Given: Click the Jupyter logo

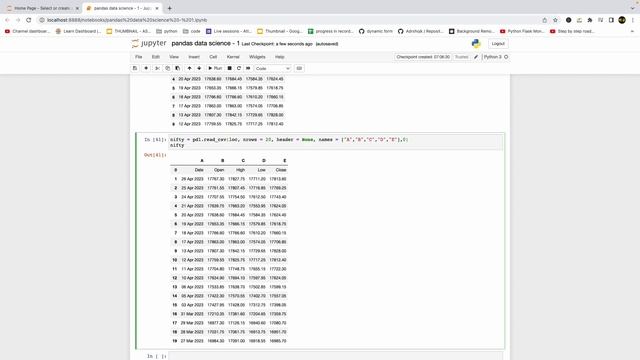Looking at the screenshot, I should click(149, 43).
